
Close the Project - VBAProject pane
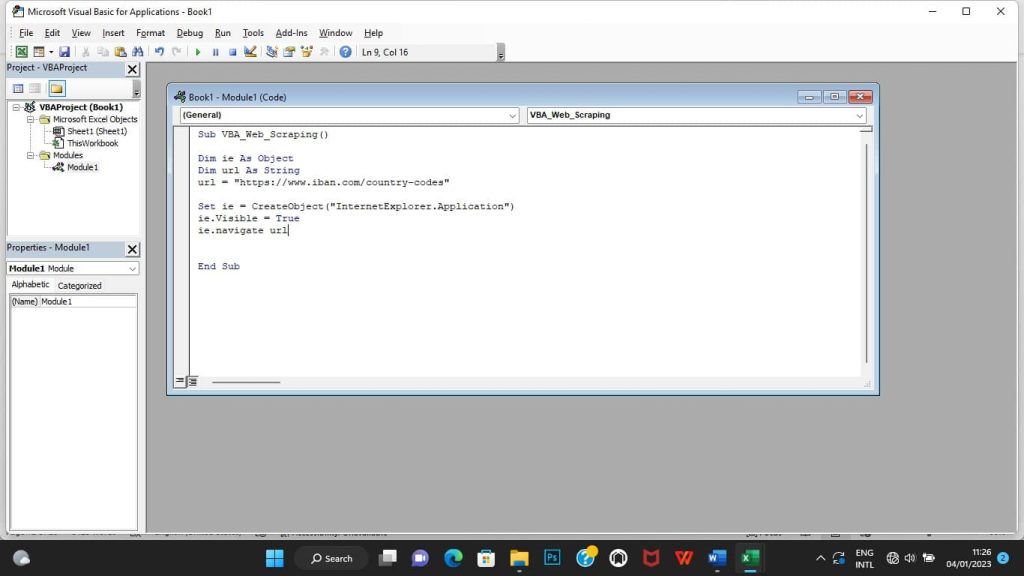132,69
